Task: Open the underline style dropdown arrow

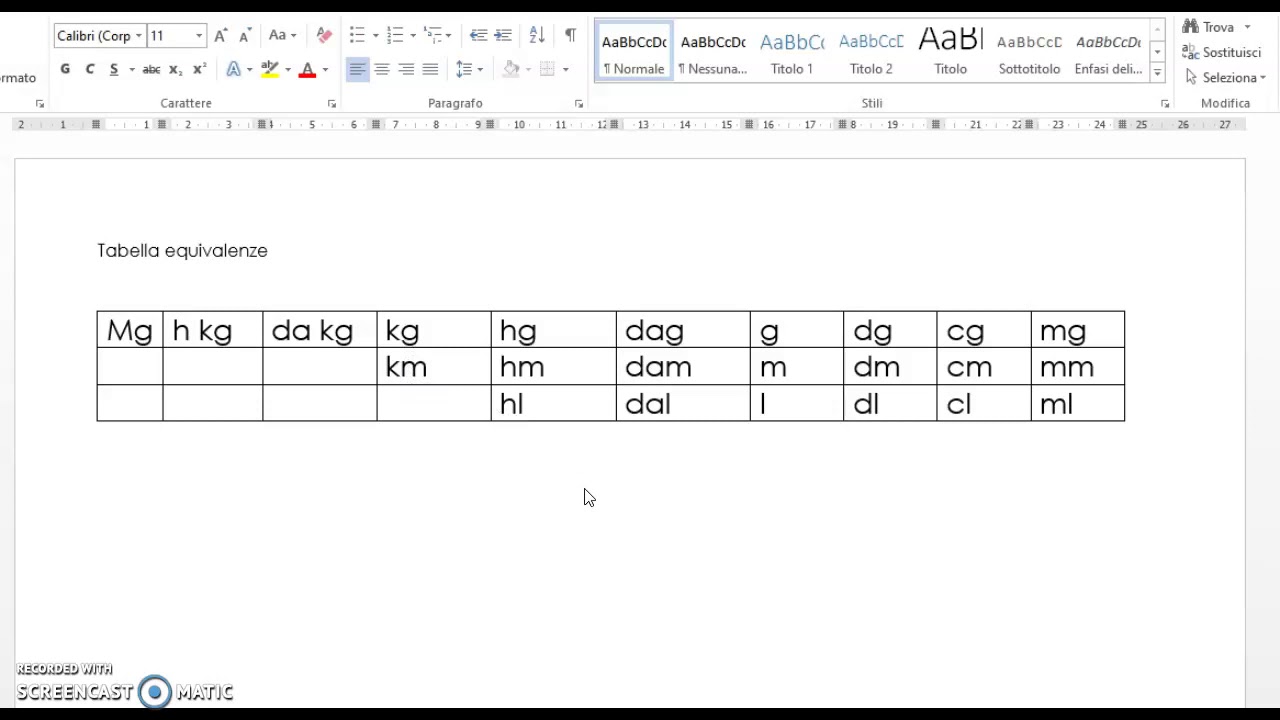Action: point(131,70)
